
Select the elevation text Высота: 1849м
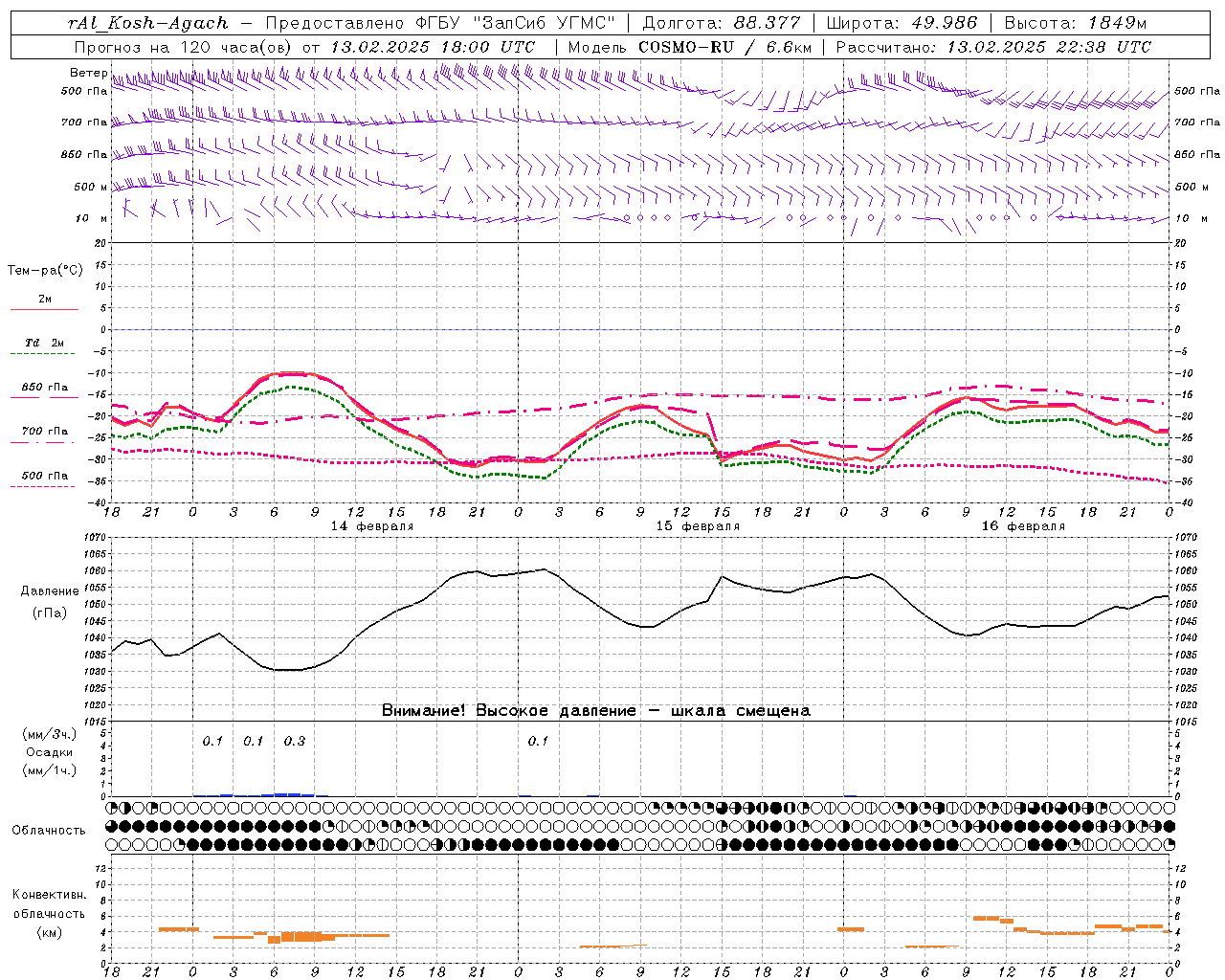tap(1075, 23)
